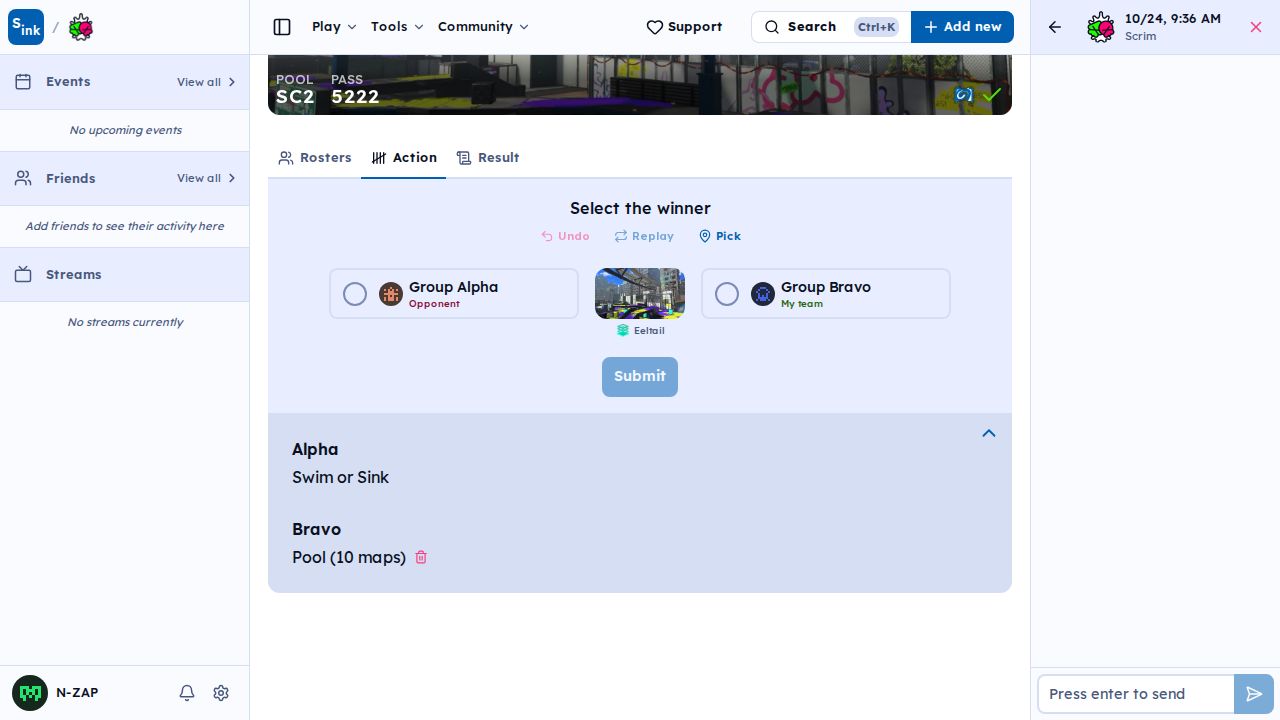Screen dimensions: 1280x720
Task: Delete the Bravo pool with the trash icon
Action: [421, 557]
